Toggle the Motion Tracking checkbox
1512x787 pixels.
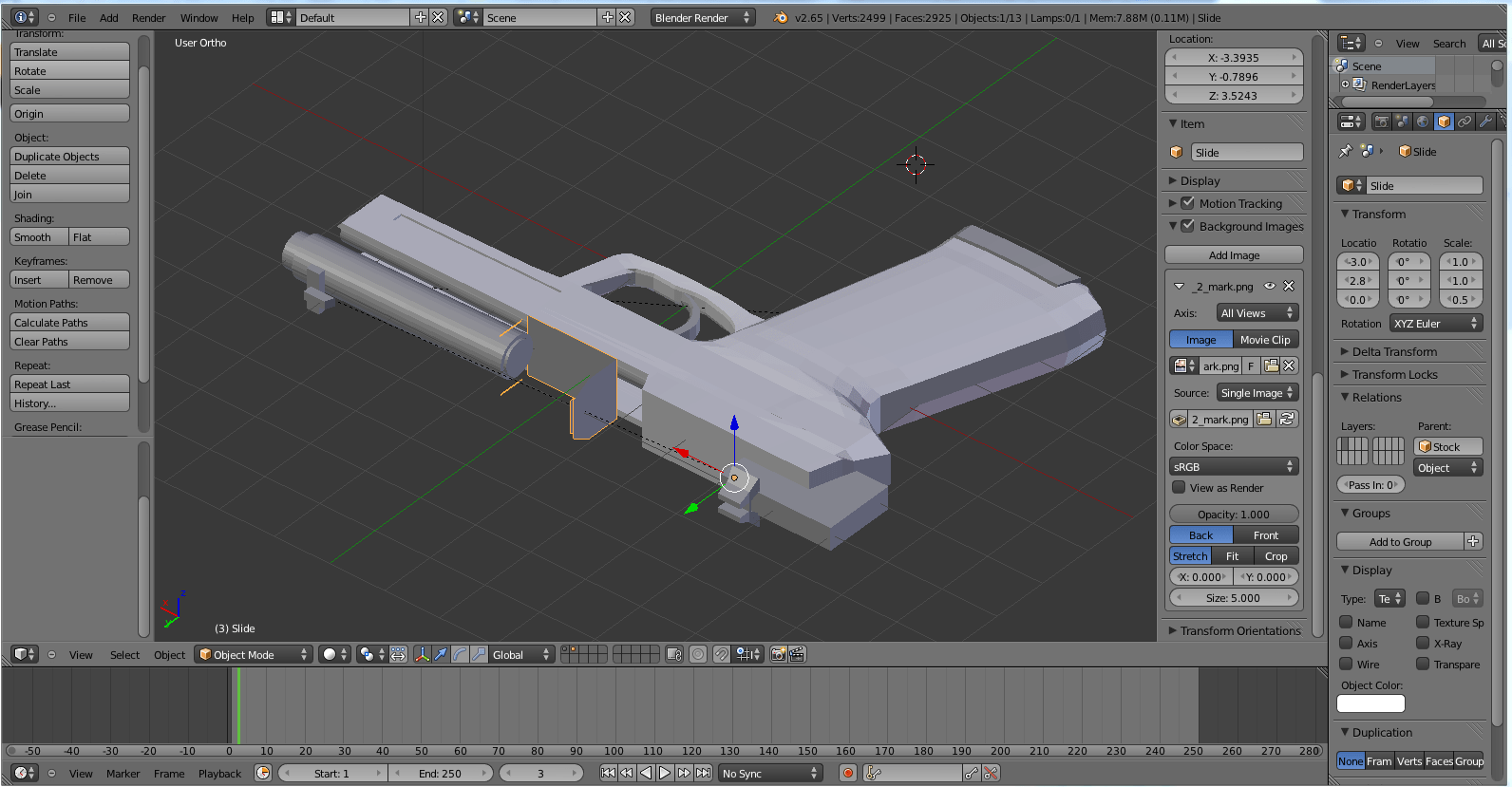click(x=1187, y=202)
